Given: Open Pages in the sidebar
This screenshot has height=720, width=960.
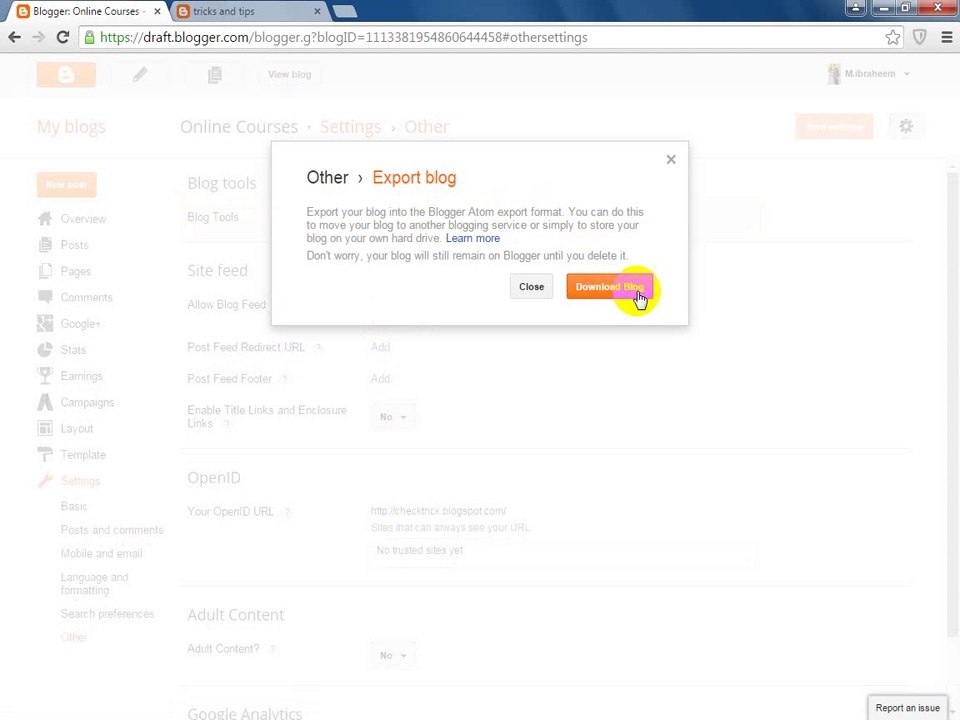Looking at the screenshot, I should [76, 272].
